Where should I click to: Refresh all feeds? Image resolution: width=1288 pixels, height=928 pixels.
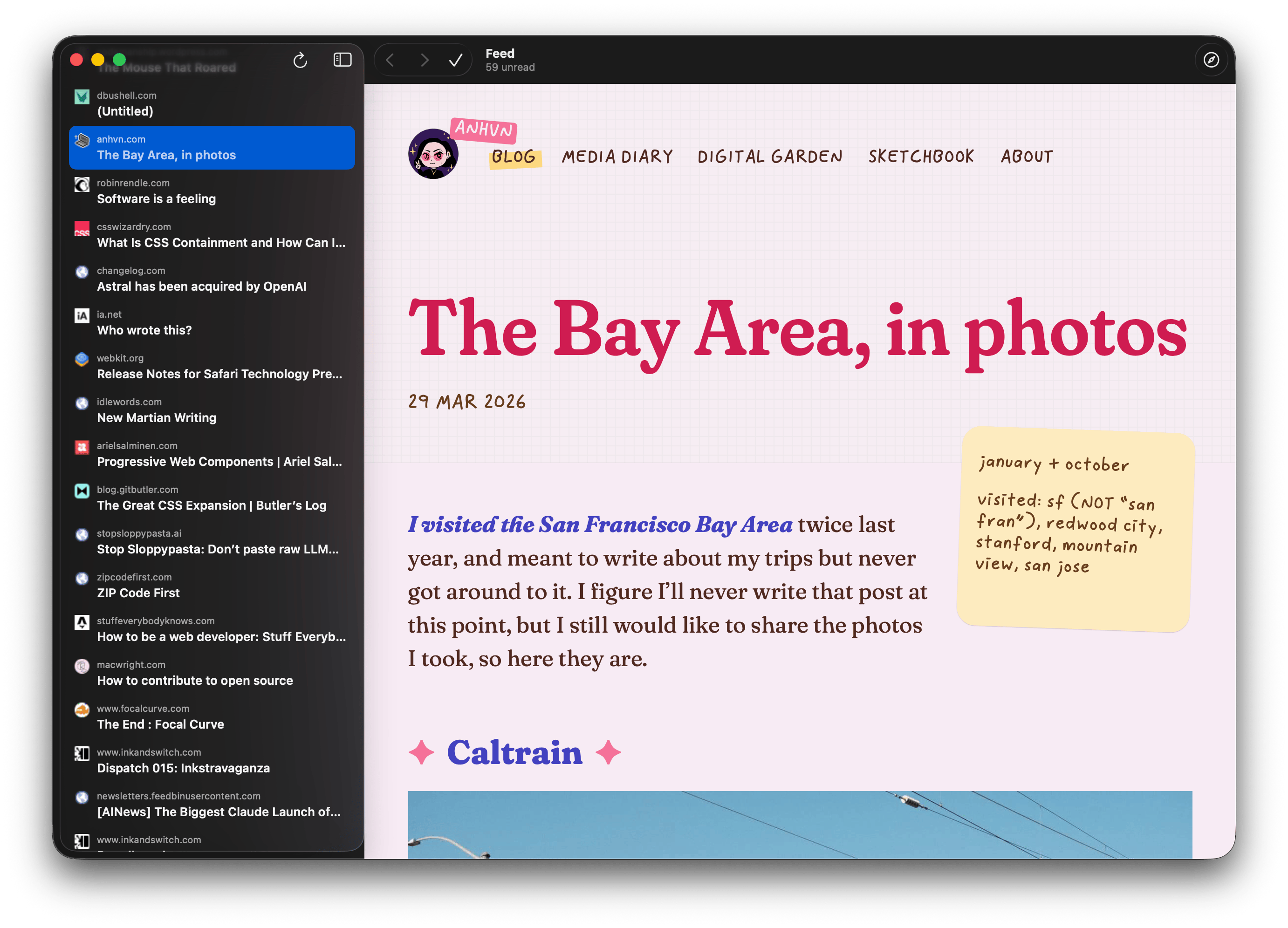click(300, 60)
